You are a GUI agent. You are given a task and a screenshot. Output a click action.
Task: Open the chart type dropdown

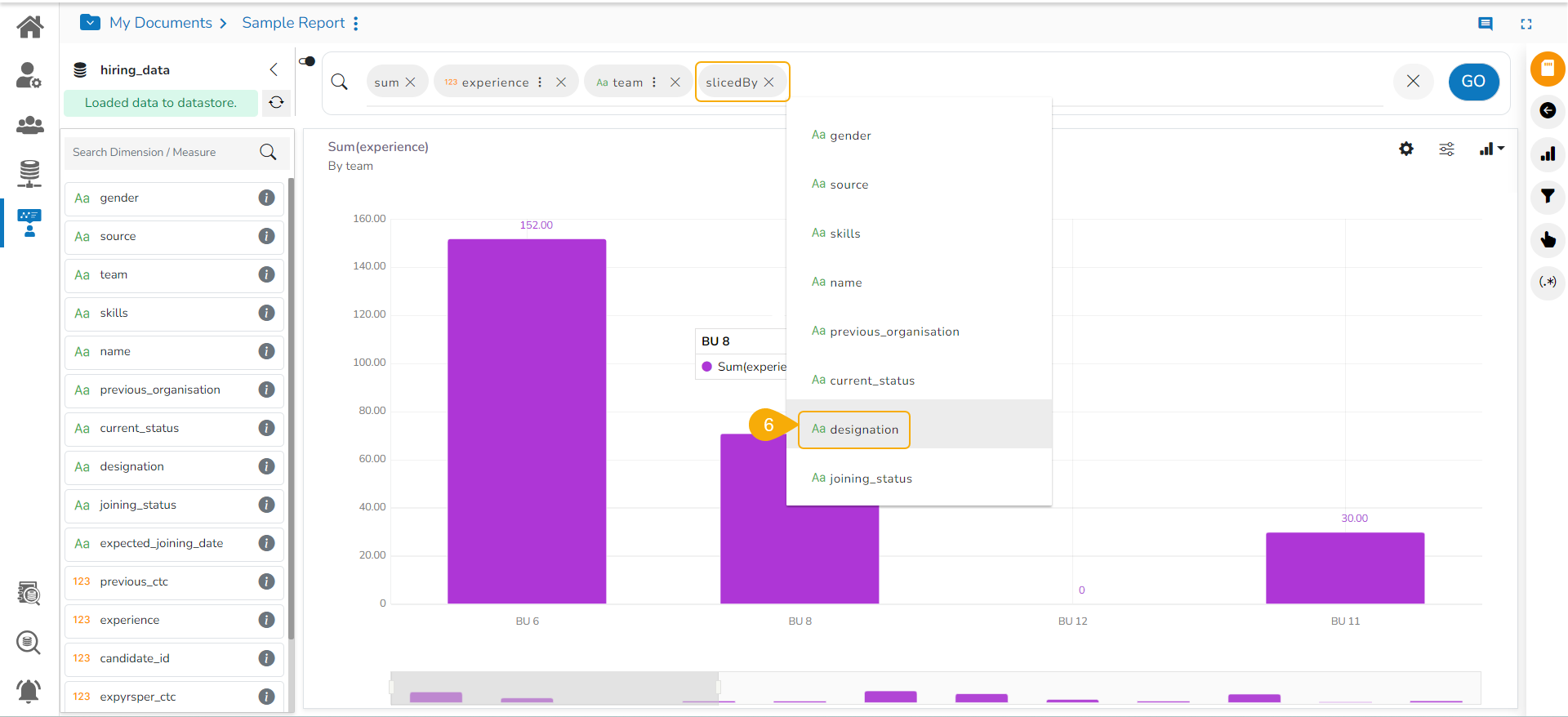1491,149
